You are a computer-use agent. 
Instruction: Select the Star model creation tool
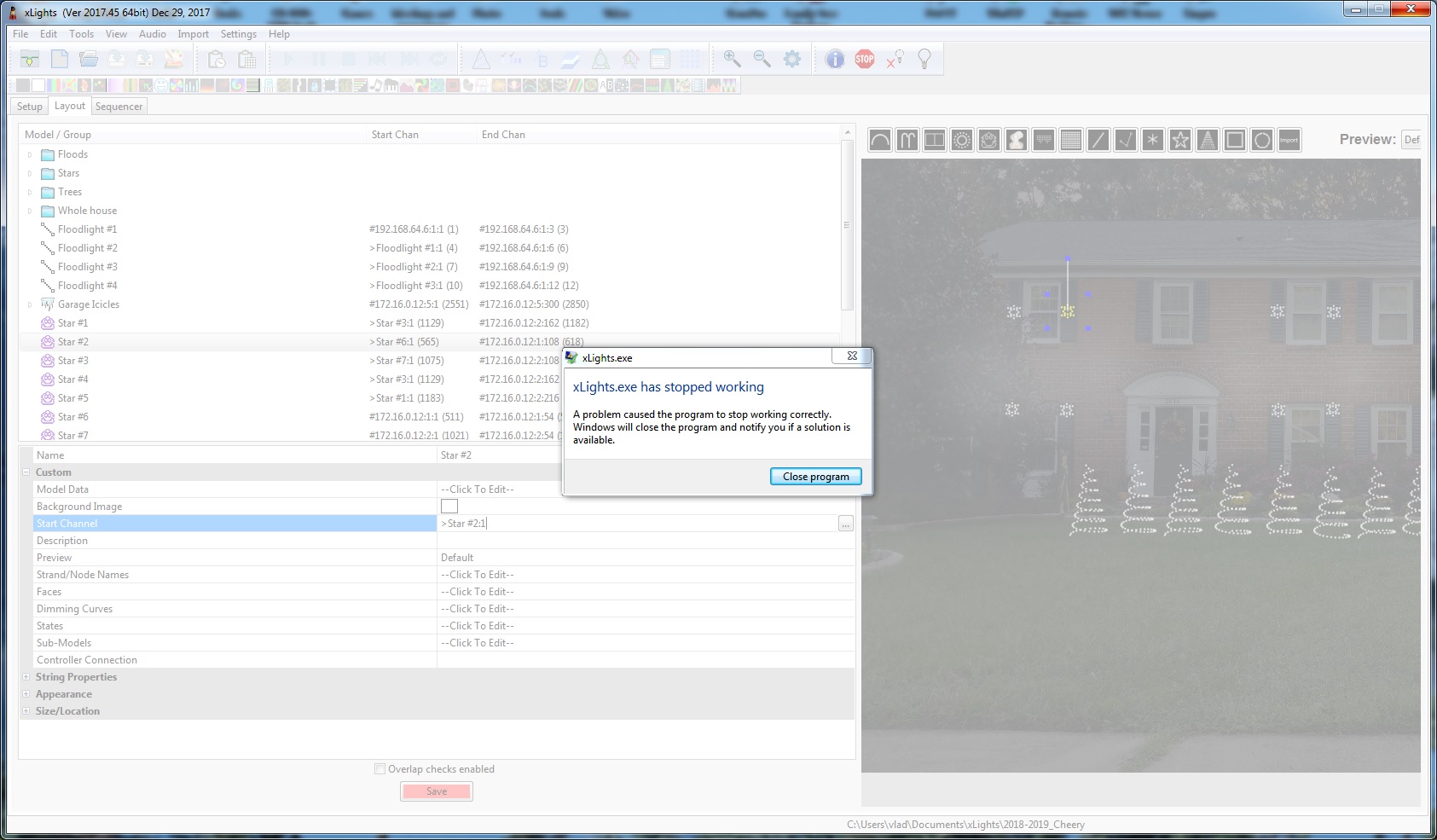pos(1181,140)
